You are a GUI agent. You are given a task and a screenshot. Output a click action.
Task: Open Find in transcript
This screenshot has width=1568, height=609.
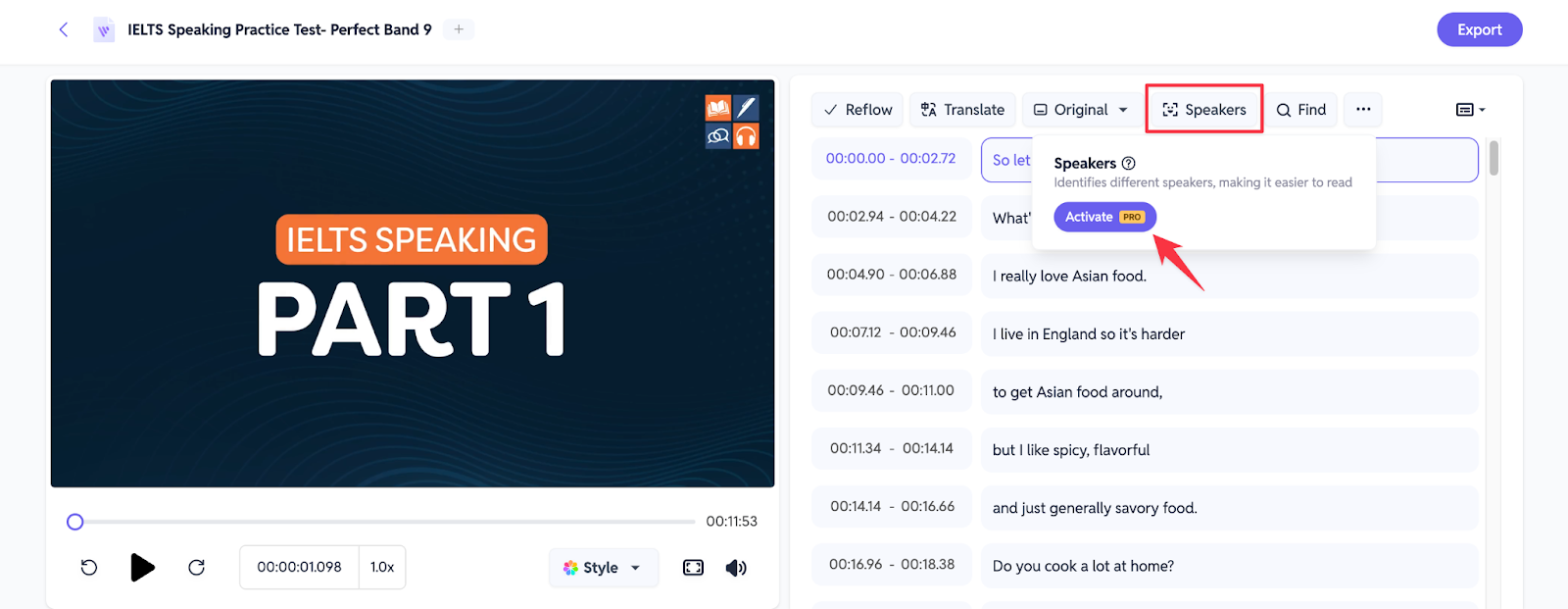pyautogui.click(x=1300, y=110)
